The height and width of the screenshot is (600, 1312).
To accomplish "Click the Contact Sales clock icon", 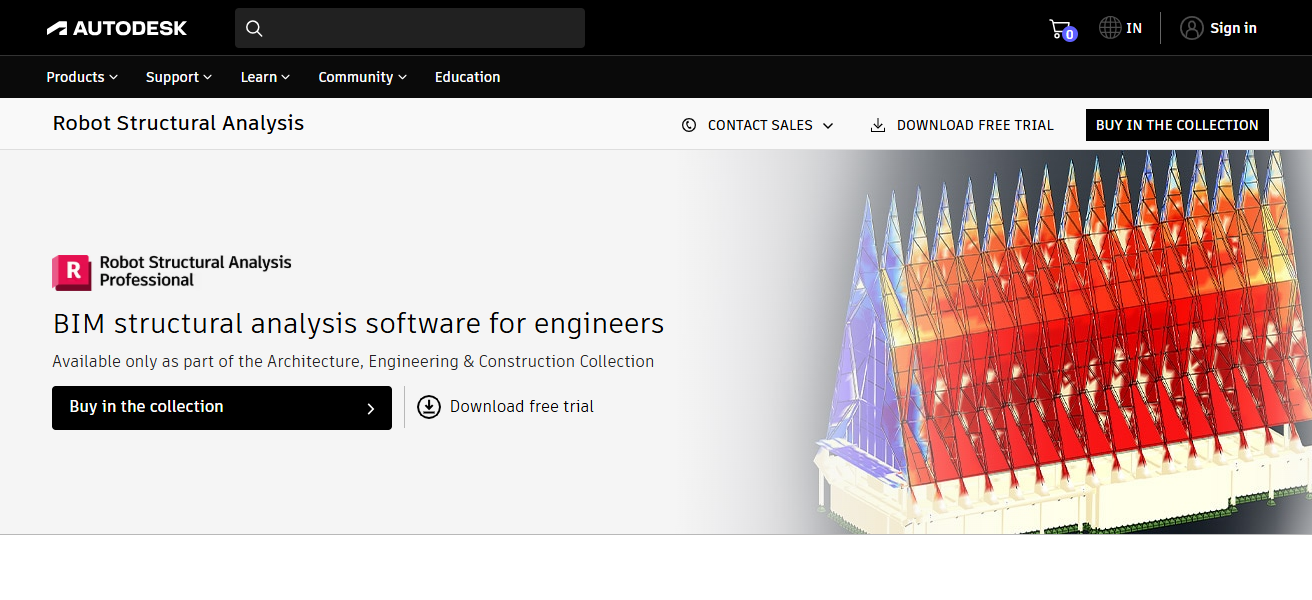I will pyautogui.click(x=689, y=125).
